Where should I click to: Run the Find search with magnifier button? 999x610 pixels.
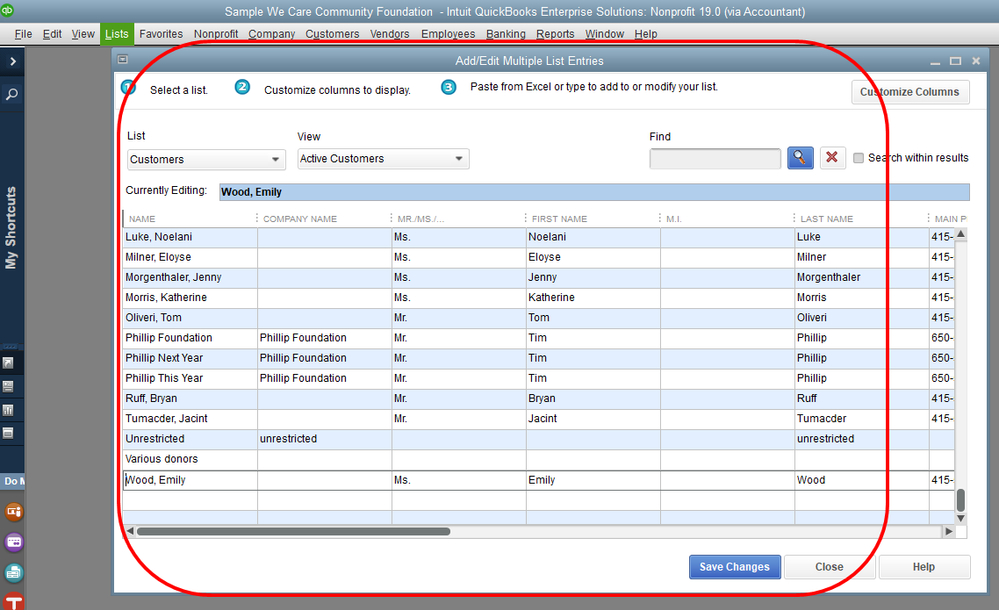(x=800, y=157)
